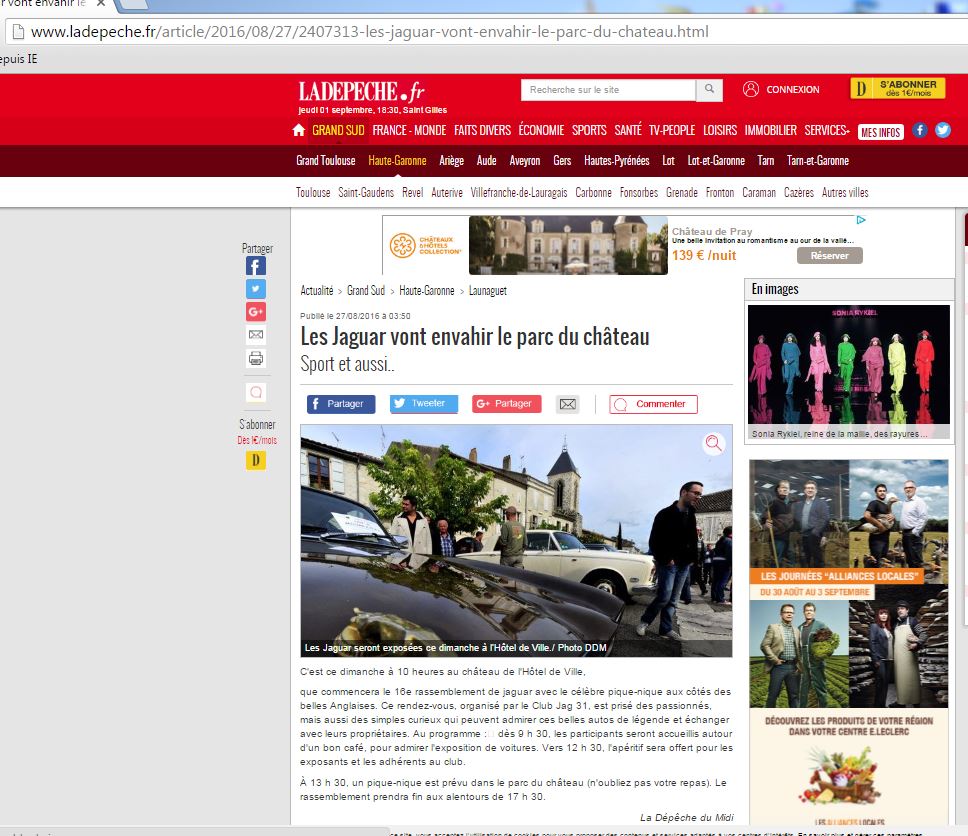Screen dimensions: 968x836
Task: Share via Facebook icon in left sidebar
Action: (256, 266)
